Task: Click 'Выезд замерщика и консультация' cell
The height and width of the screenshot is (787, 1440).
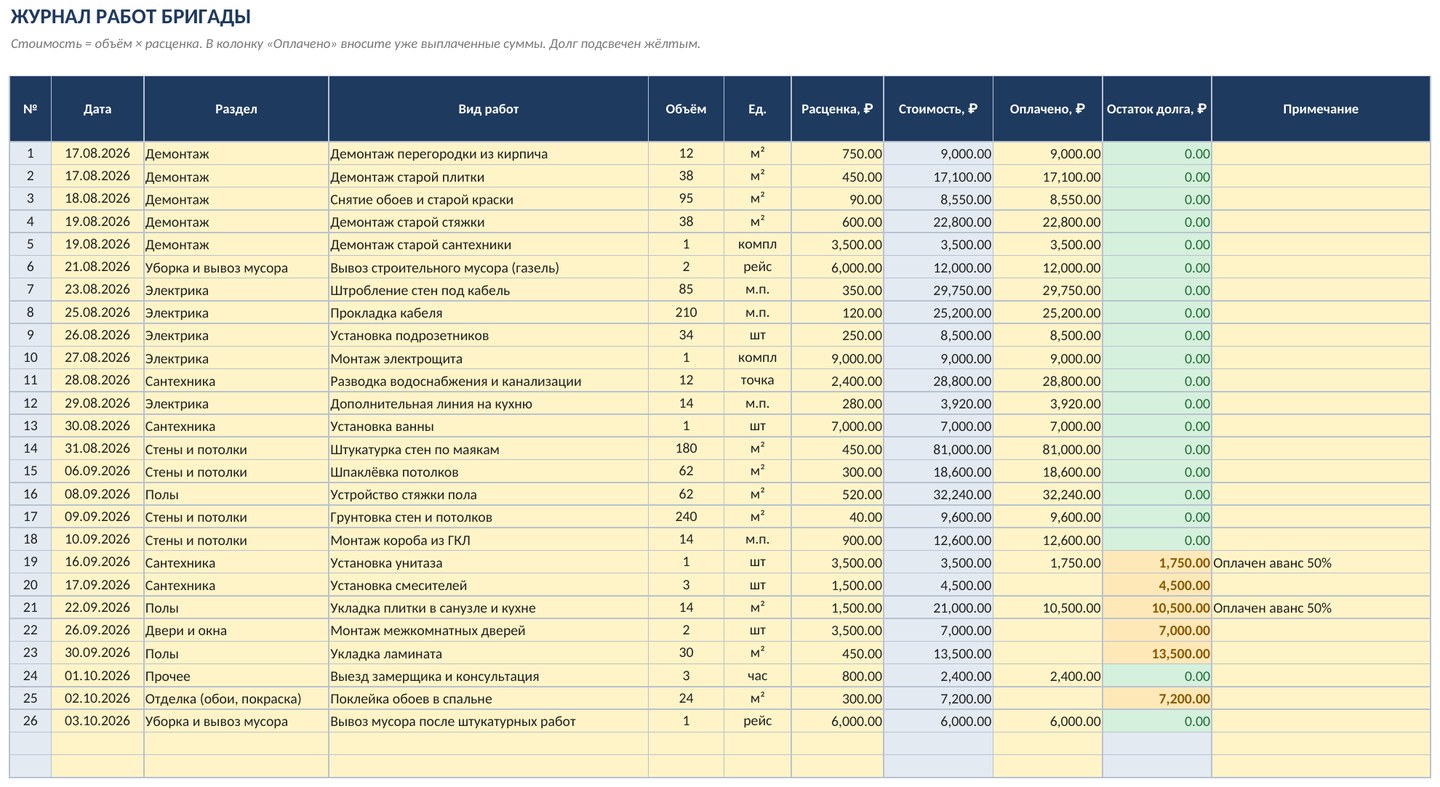Action: [488, 676]
